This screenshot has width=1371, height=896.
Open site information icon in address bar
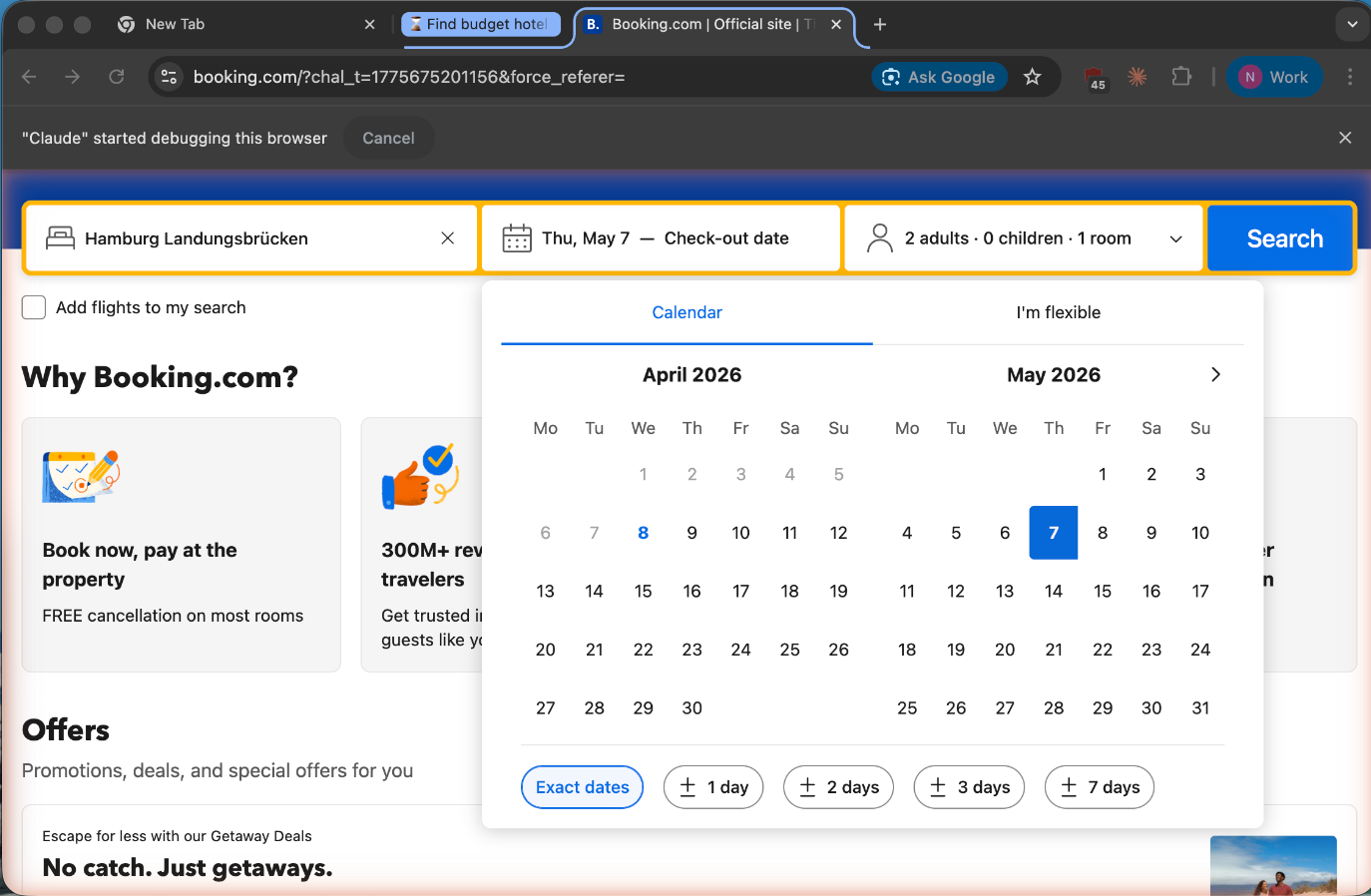pos(170,77)
